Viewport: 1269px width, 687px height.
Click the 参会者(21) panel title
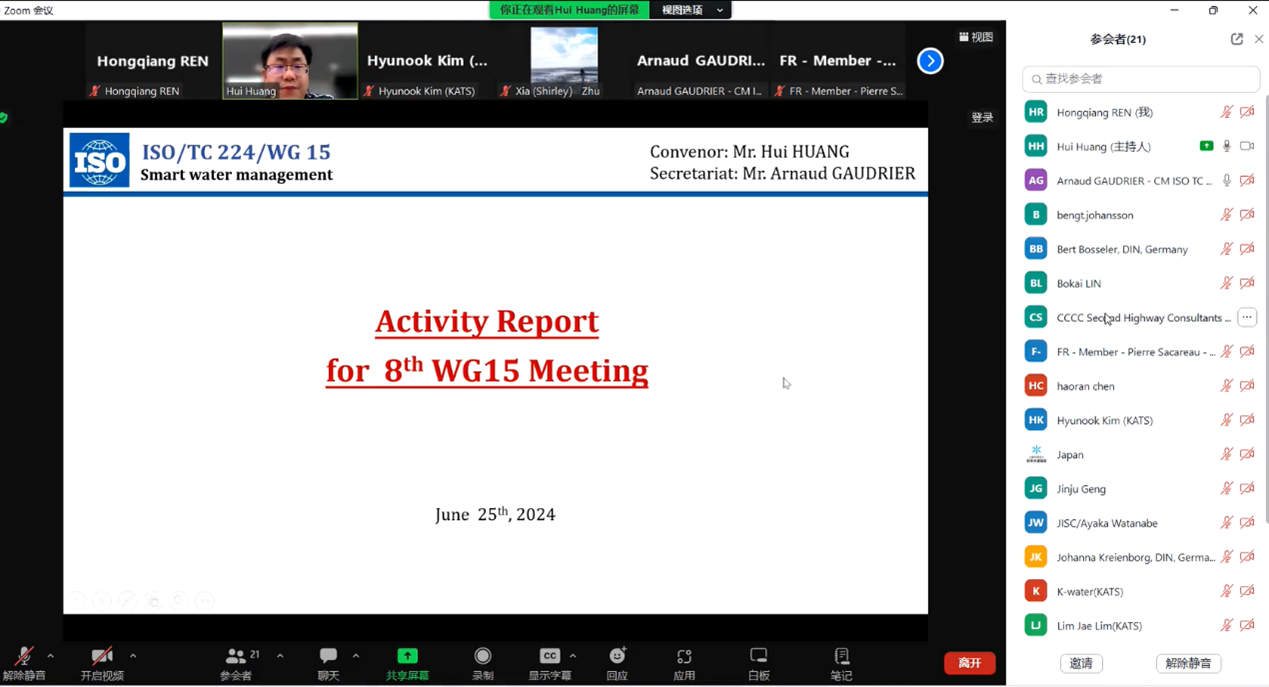pos(1118,39)
